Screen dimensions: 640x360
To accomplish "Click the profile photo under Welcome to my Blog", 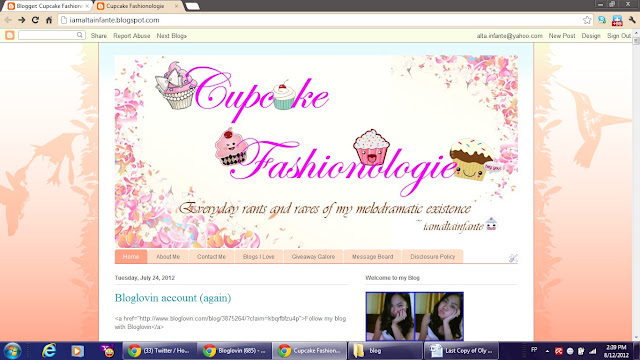I will click(414, 316).
